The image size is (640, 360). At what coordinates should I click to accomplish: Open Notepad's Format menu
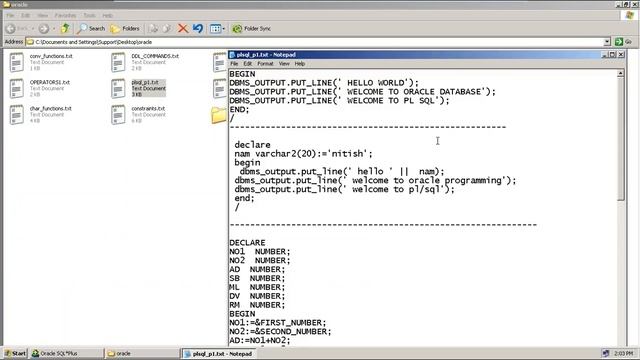pos(265,64)
